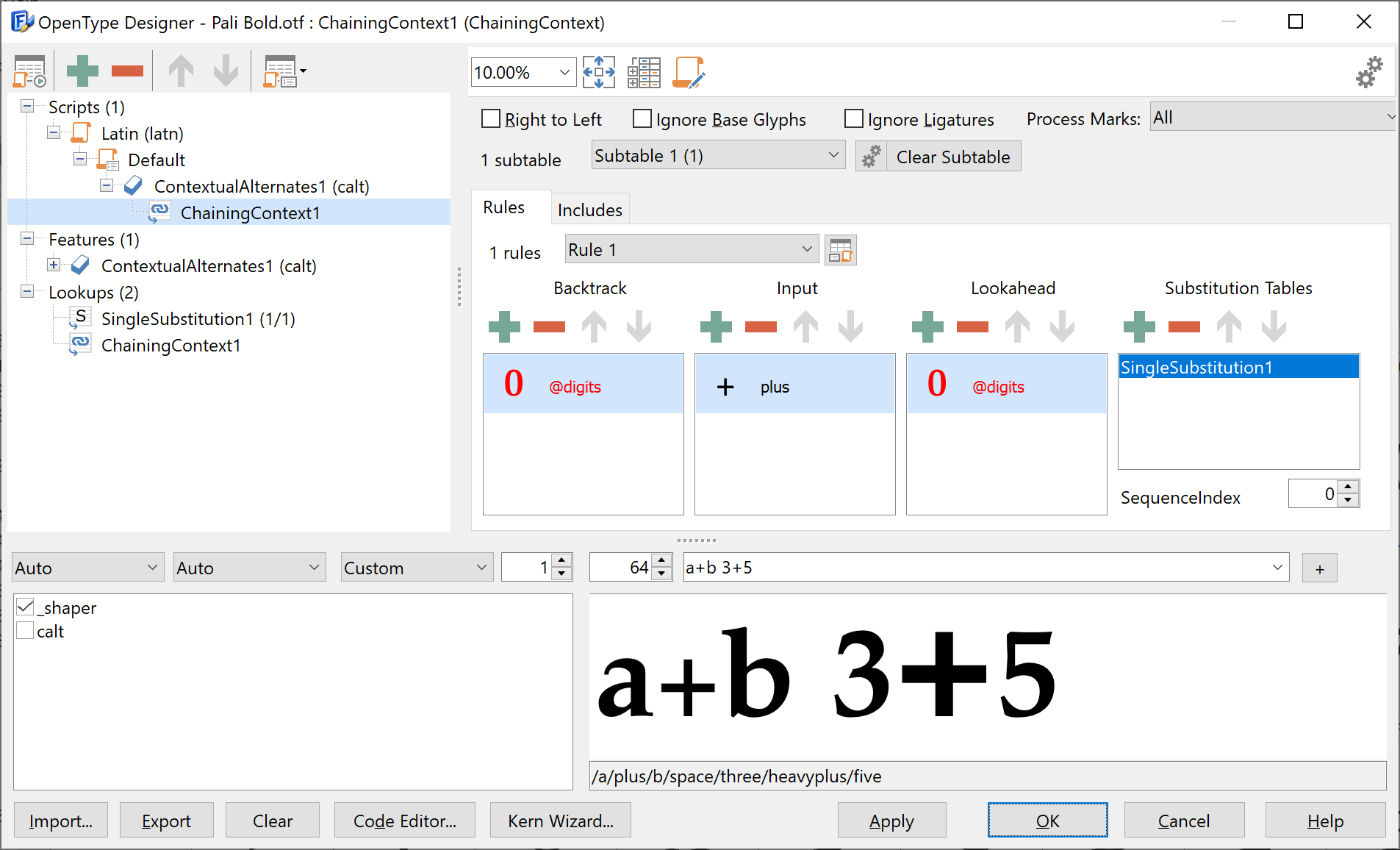Remove Backtrack entry with red minus

(549, 326)
